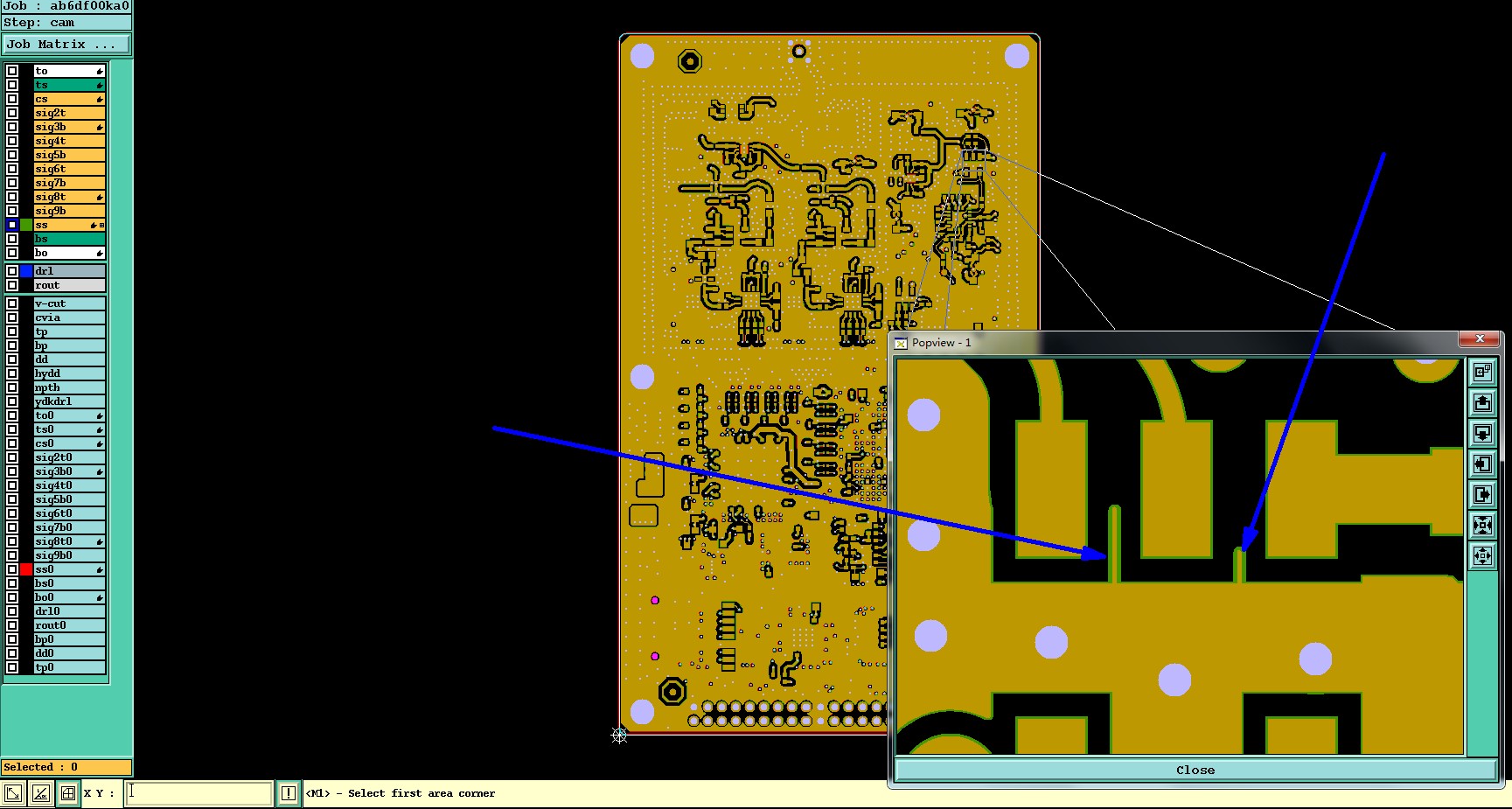The width and height of the screenshot is (1512, 809).
Task: Click the diagonal arrow coordinate mode icon
Action: (13, 793)
